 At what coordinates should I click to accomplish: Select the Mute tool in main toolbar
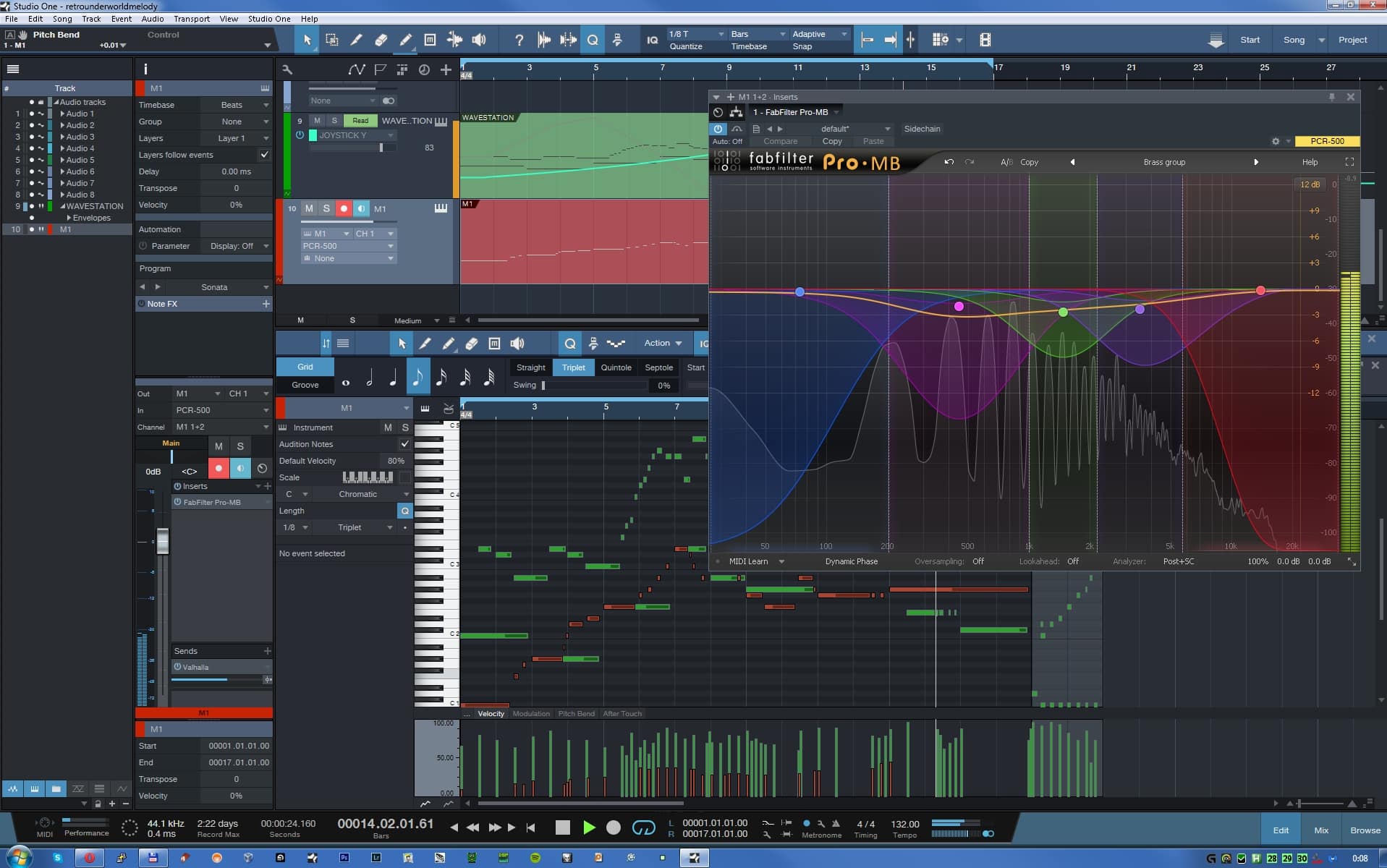430,40
